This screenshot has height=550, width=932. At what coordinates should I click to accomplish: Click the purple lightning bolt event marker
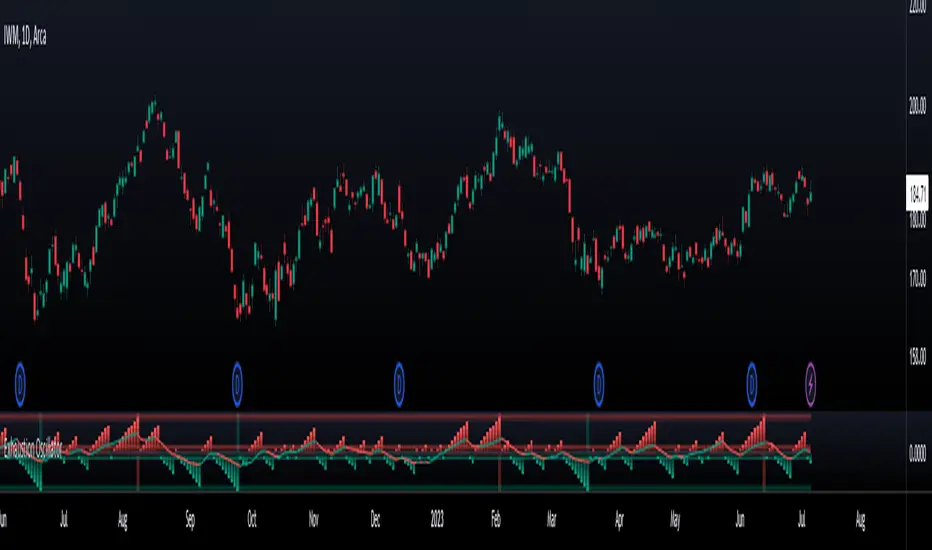[810, 384]
